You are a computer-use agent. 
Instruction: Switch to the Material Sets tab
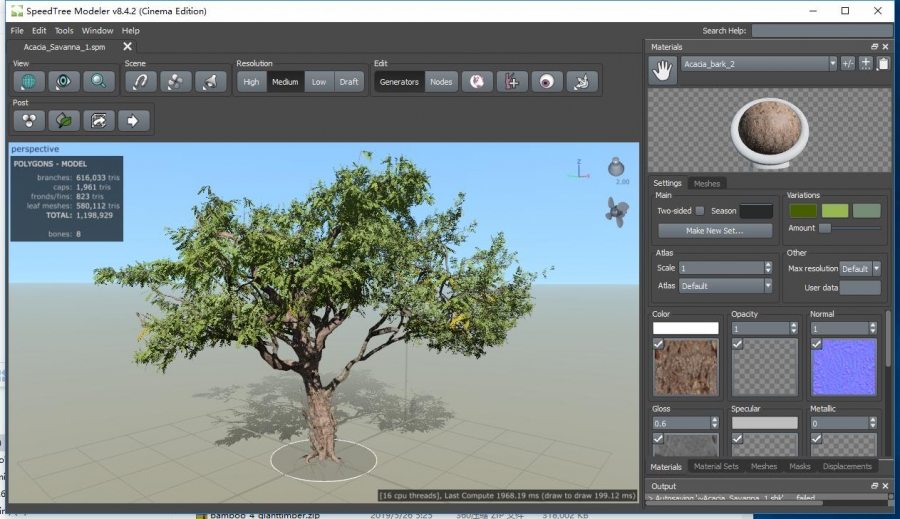(715, 466)
